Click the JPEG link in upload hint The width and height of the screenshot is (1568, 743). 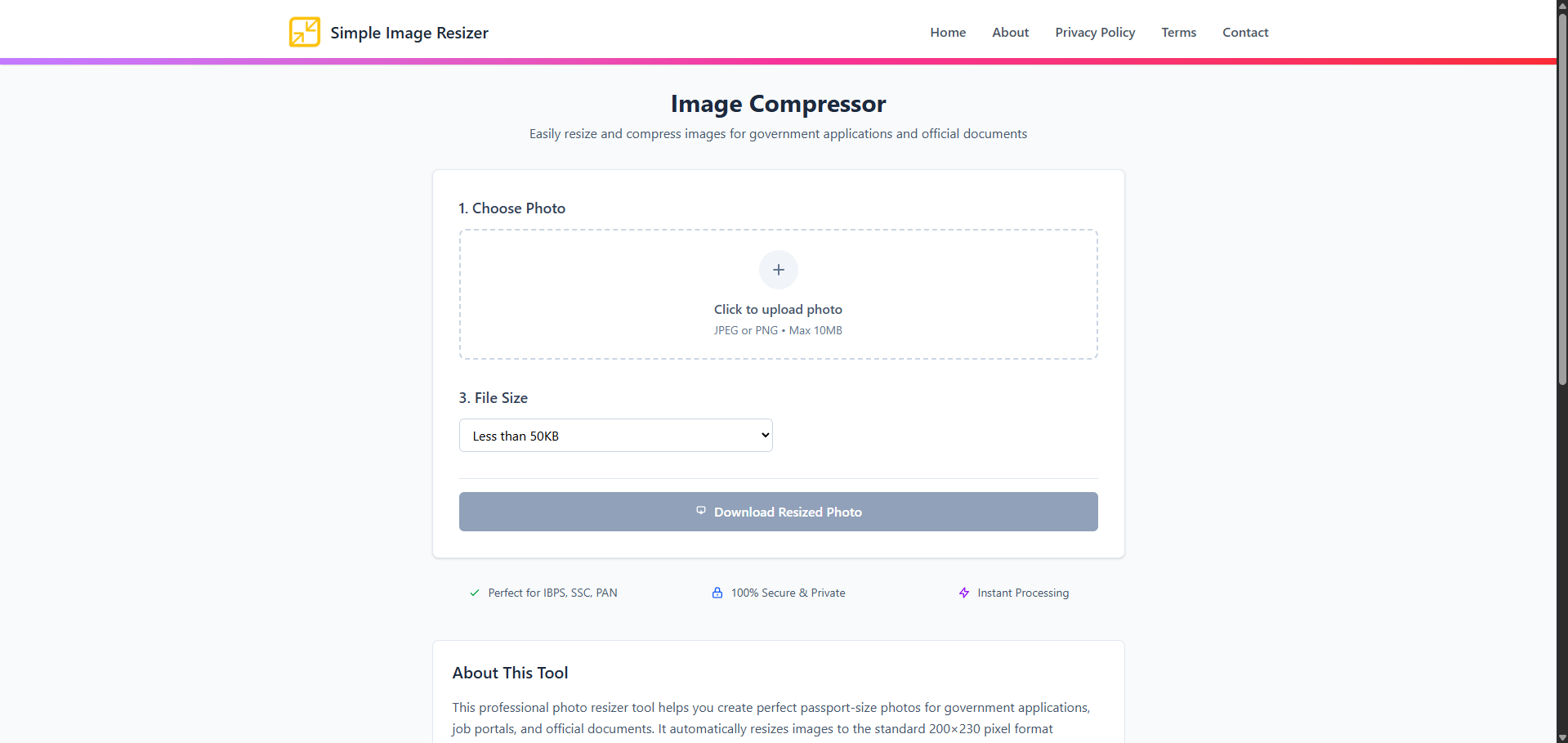(x=725, y=330)
